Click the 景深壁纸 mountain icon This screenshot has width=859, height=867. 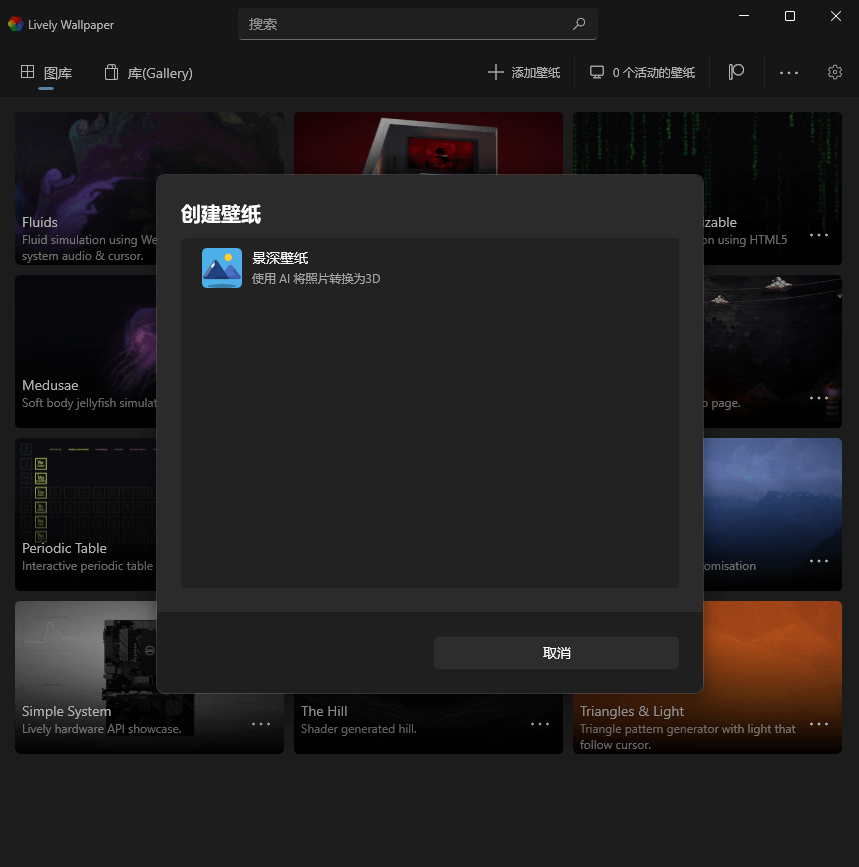(221, 268)
